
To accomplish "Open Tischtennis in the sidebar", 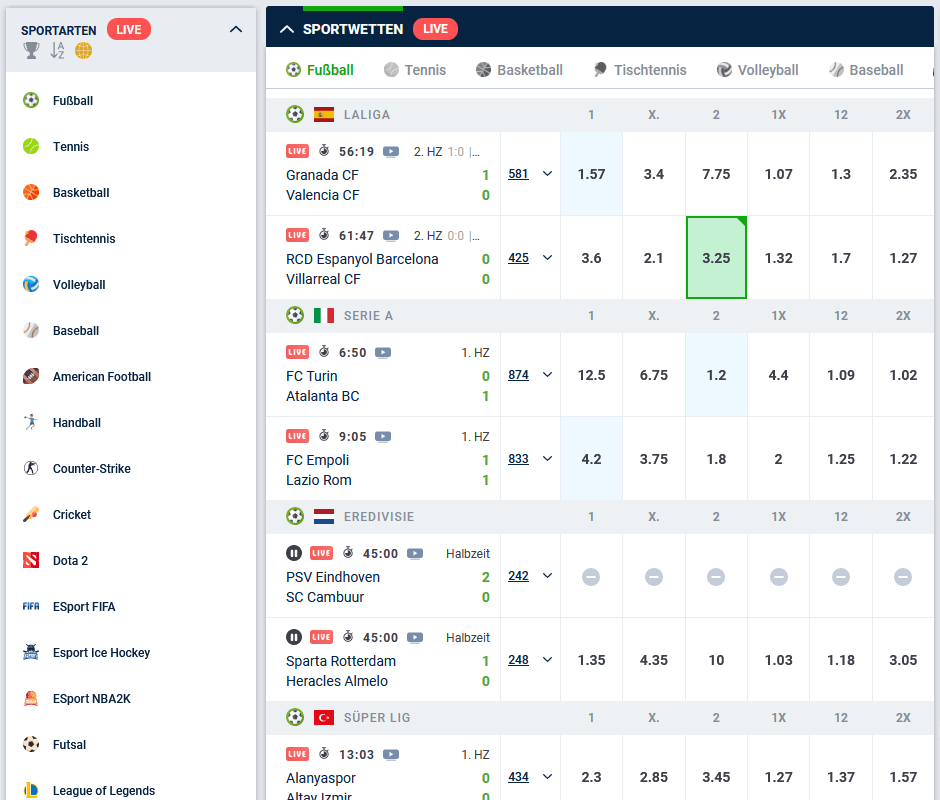I will point(84,239).
